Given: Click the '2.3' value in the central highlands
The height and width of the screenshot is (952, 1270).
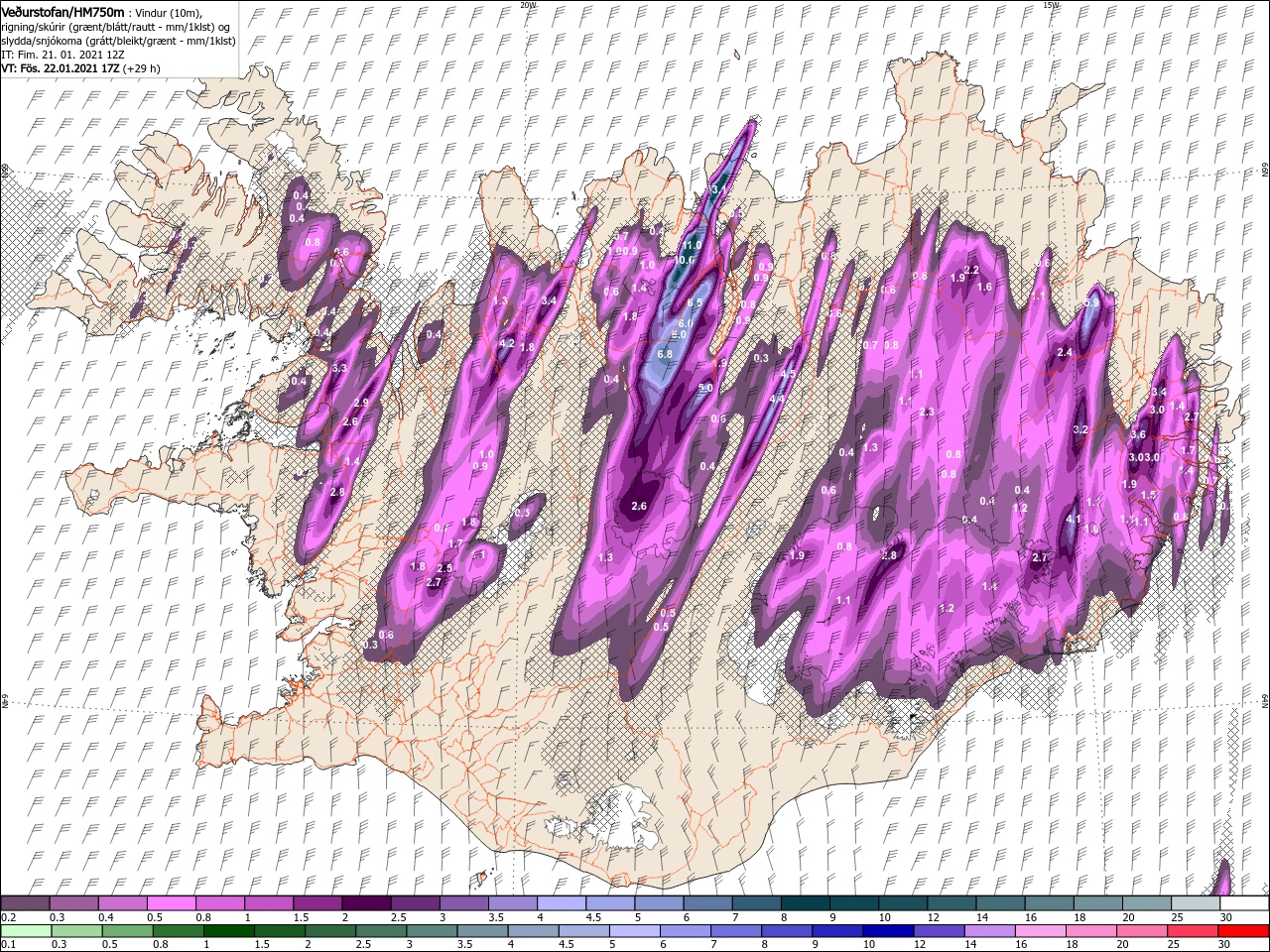Looking at the screenshot, I should point(927,412).
